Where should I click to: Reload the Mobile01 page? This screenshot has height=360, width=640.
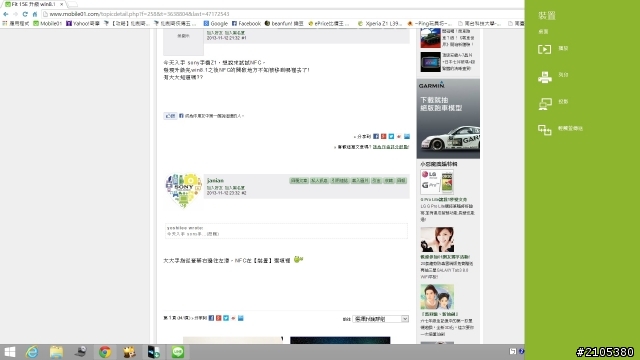(x=25, y=14)
